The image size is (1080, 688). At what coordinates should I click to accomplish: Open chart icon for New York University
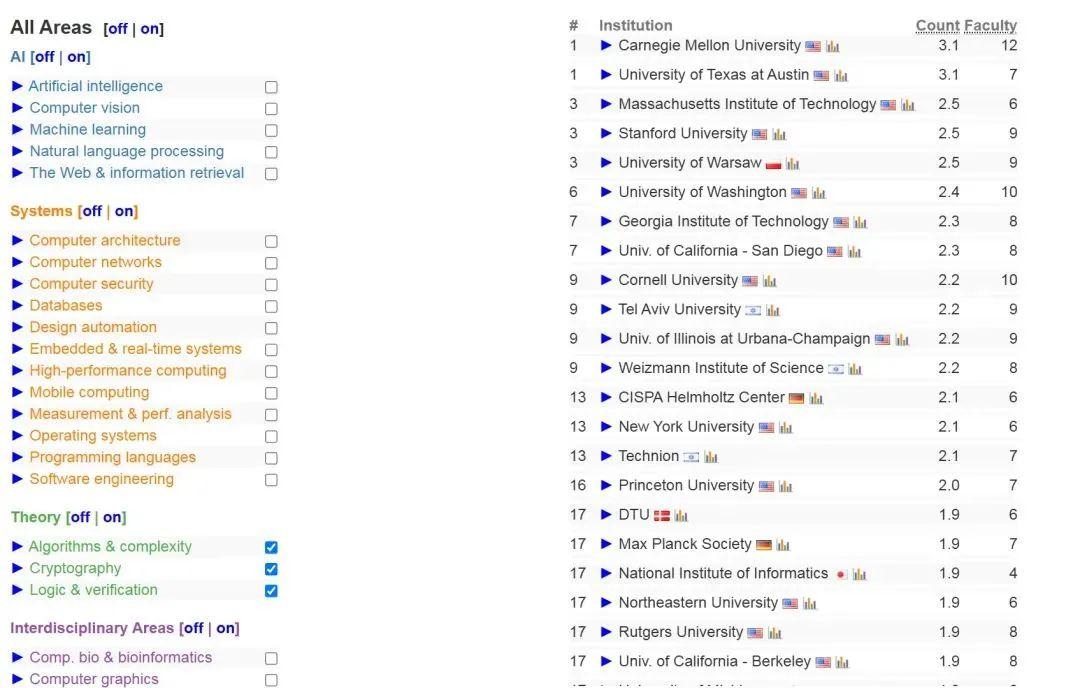pyautogui.click(x=786, y=428)
